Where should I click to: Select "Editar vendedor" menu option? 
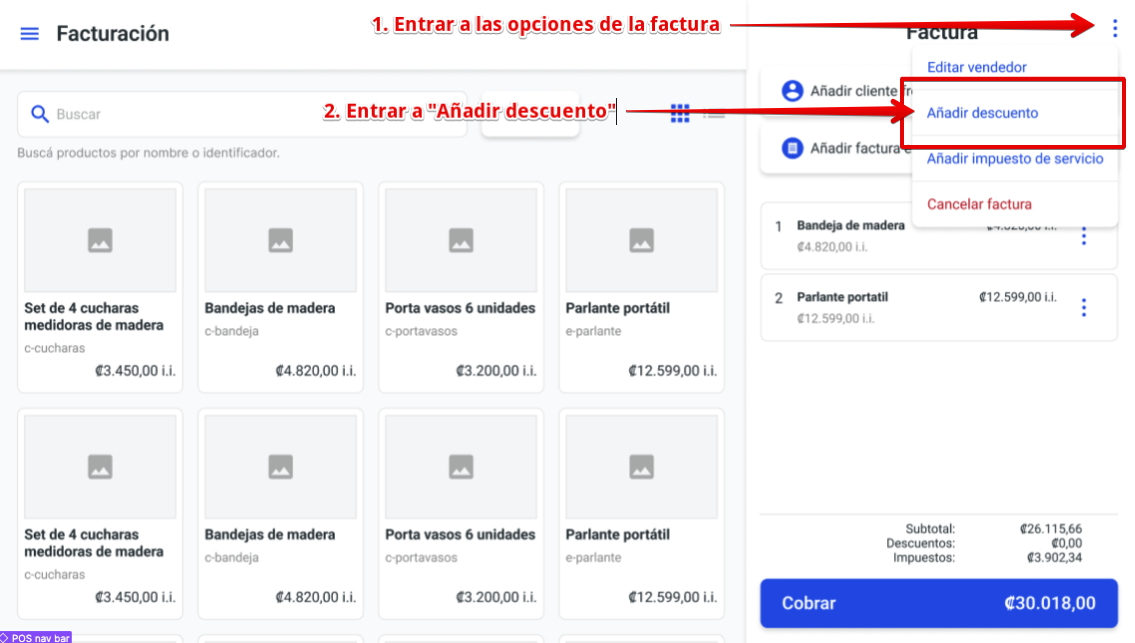click(977, 67)
